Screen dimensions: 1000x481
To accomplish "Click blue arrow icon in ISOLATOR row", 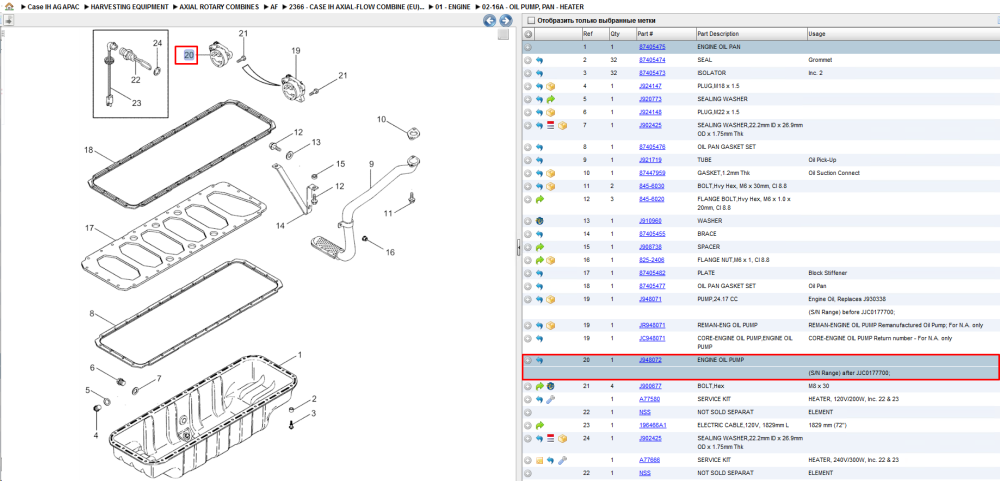I will coord(540,73).
